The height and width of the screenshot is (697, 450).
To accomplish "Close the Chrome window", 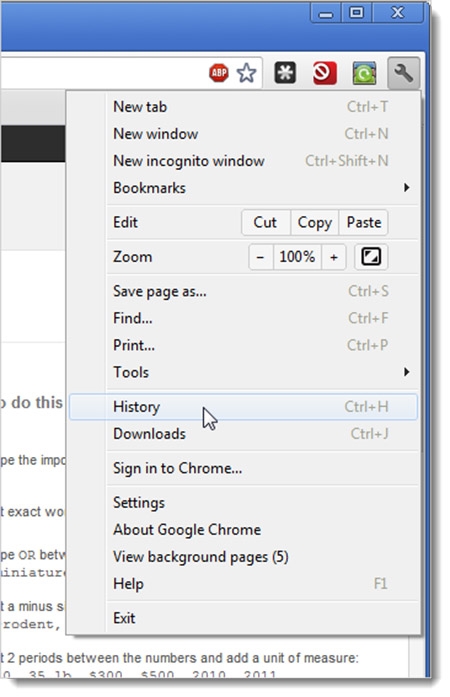I will 398,13.
